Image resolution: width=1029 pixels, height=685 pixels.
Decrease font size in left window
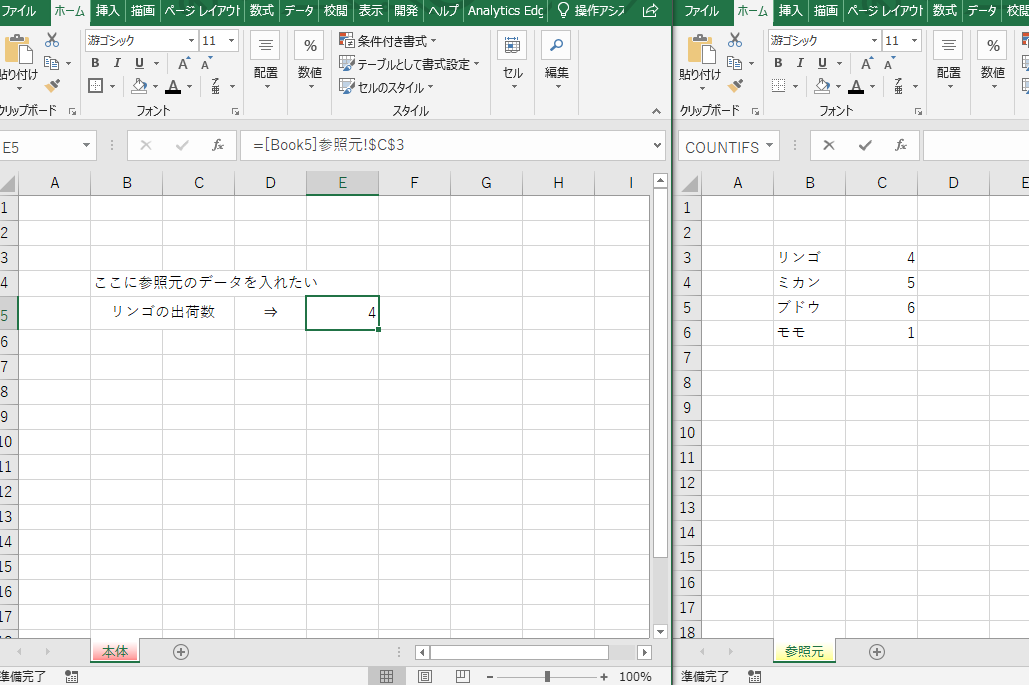tap(207, 63)
